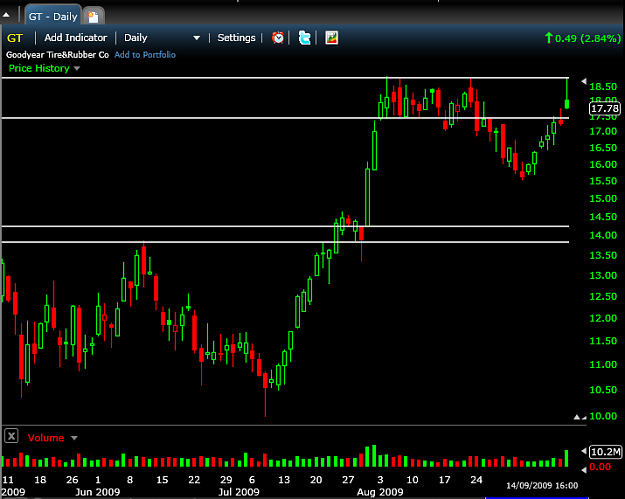Click the Jun 2009 date axis label
Image resolution: width=625 pixels, height=499 pixels.
(x=98, y=492)
